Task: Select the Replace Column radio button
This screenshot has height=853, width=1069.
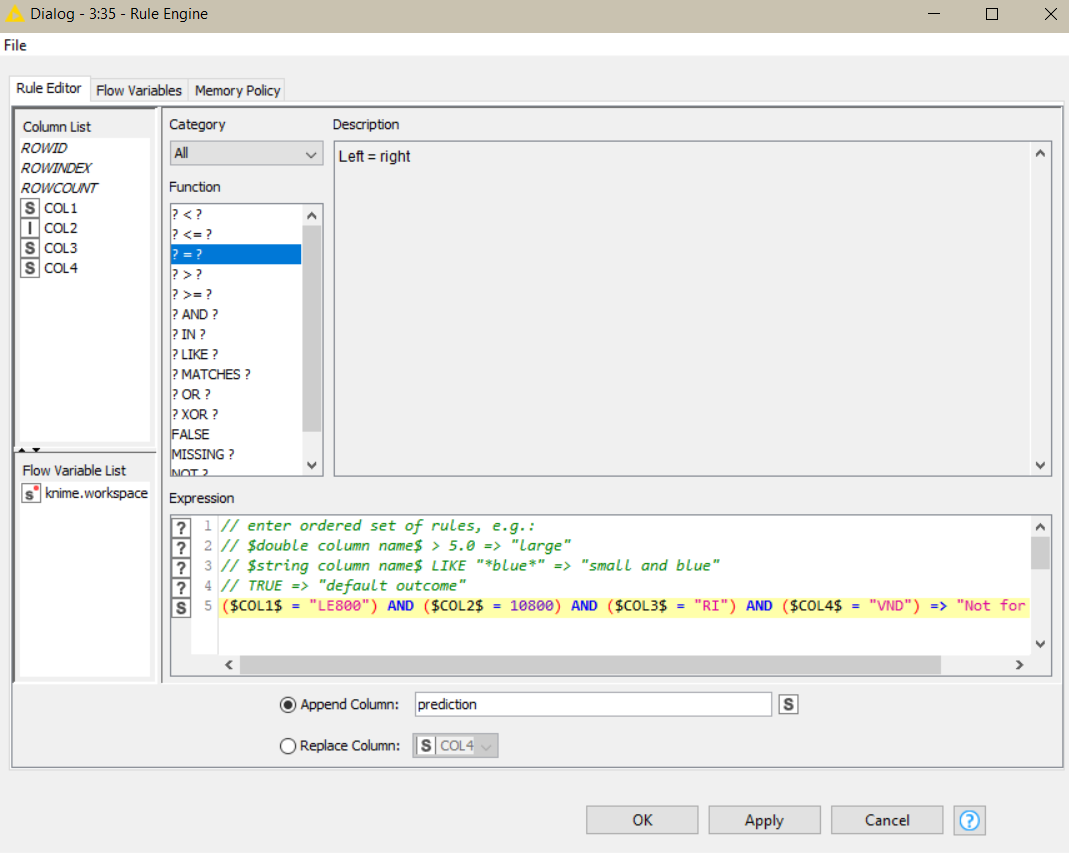Action: tap(288, 745)
